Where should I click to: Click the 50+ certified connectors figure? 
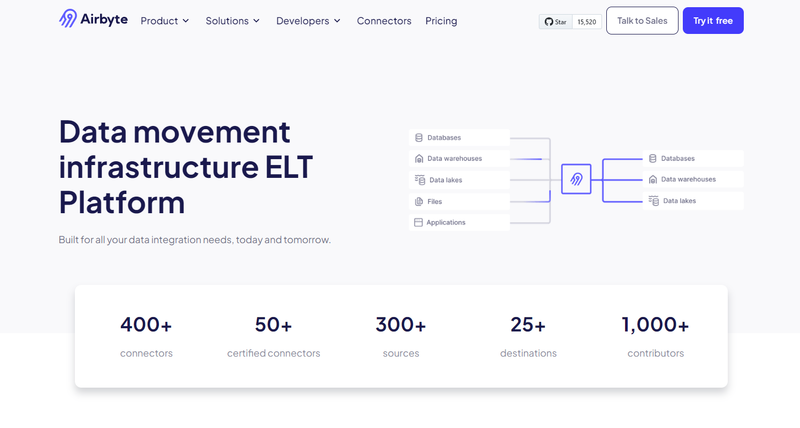pyautogui.click(x=273, y=324)
